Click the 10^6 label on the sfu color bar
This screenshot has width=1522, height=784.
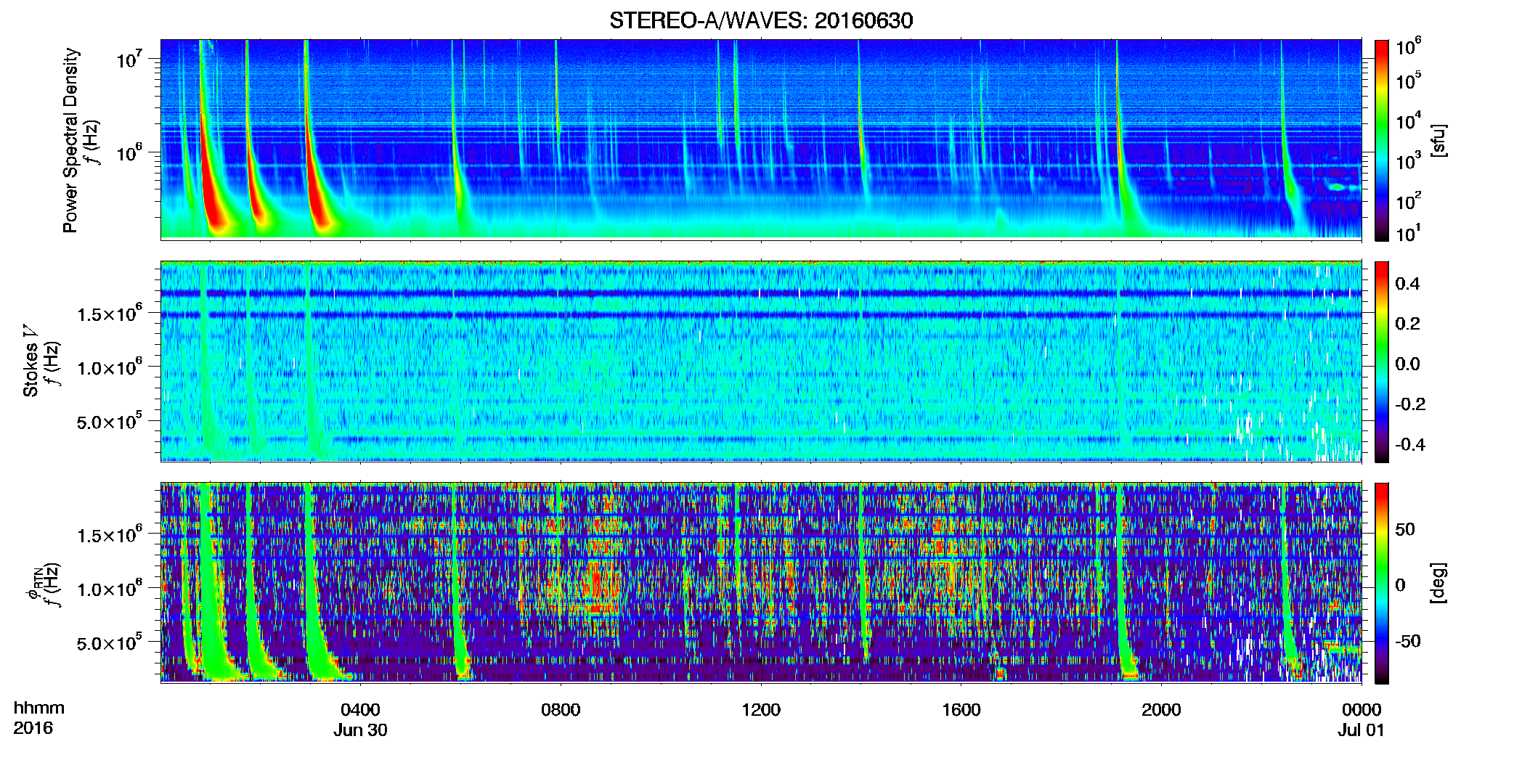point(1408,46)
